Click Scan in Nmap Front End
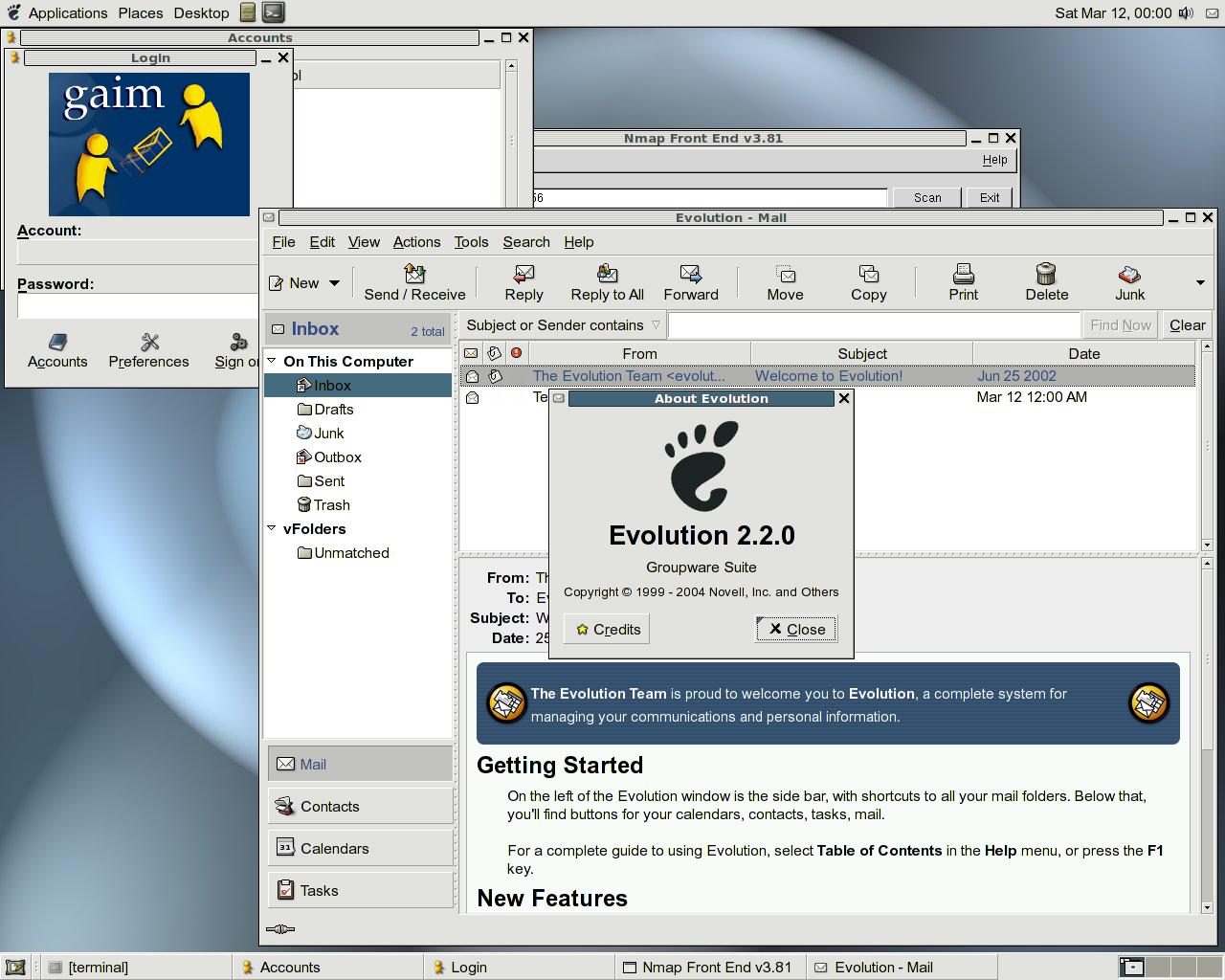Image resolution: width=1225 pixels, height=980 pixels. coord(927,197)
